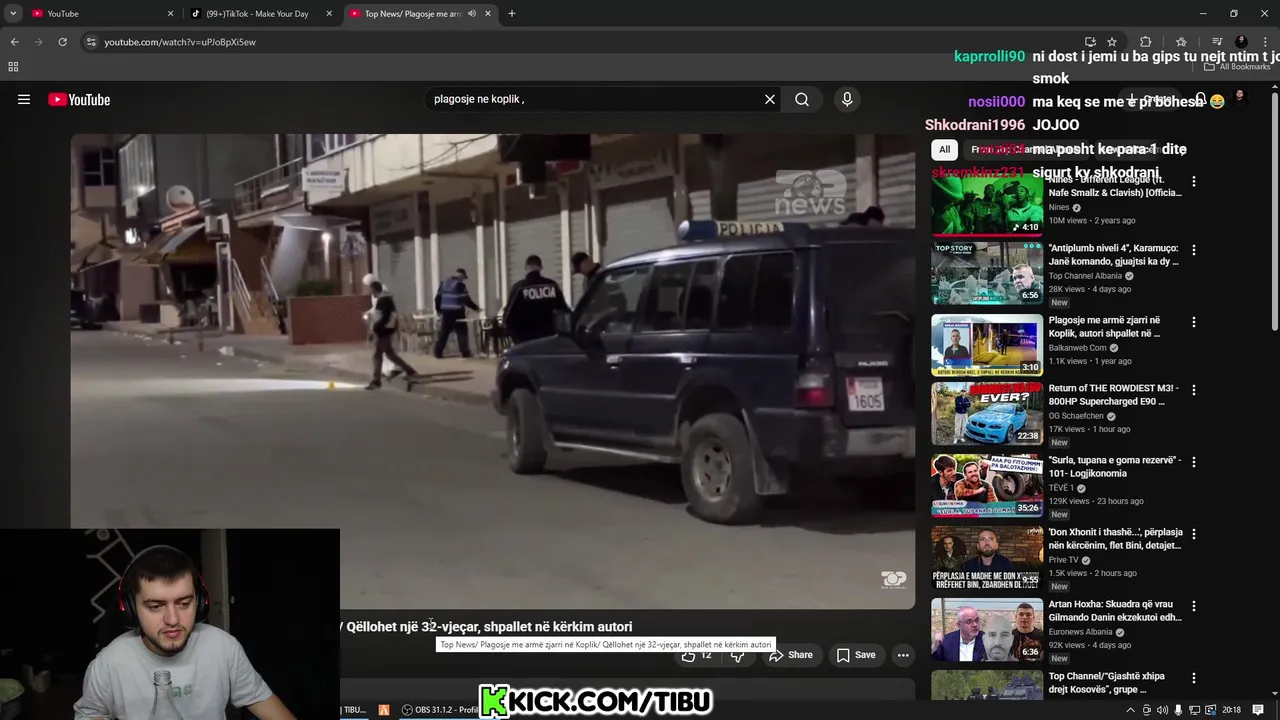Open Balkanweb Plagosje me armë zjarri title
Image resolution: width=1280 pixels, height=720 pixels.
(x=1105, y=327)
